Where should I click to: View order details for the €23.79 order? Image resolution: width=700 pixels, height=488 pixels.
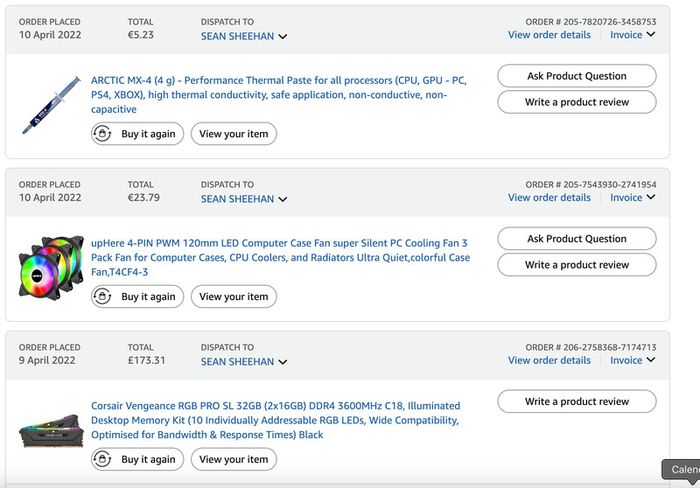click(x=549, y=197)
